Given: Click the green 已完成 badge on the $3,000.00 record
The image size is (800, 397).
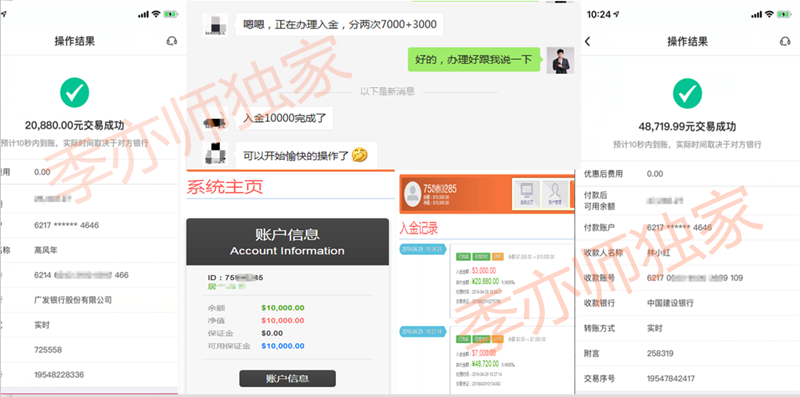Looking at the screenshot, I should [463, 256].
